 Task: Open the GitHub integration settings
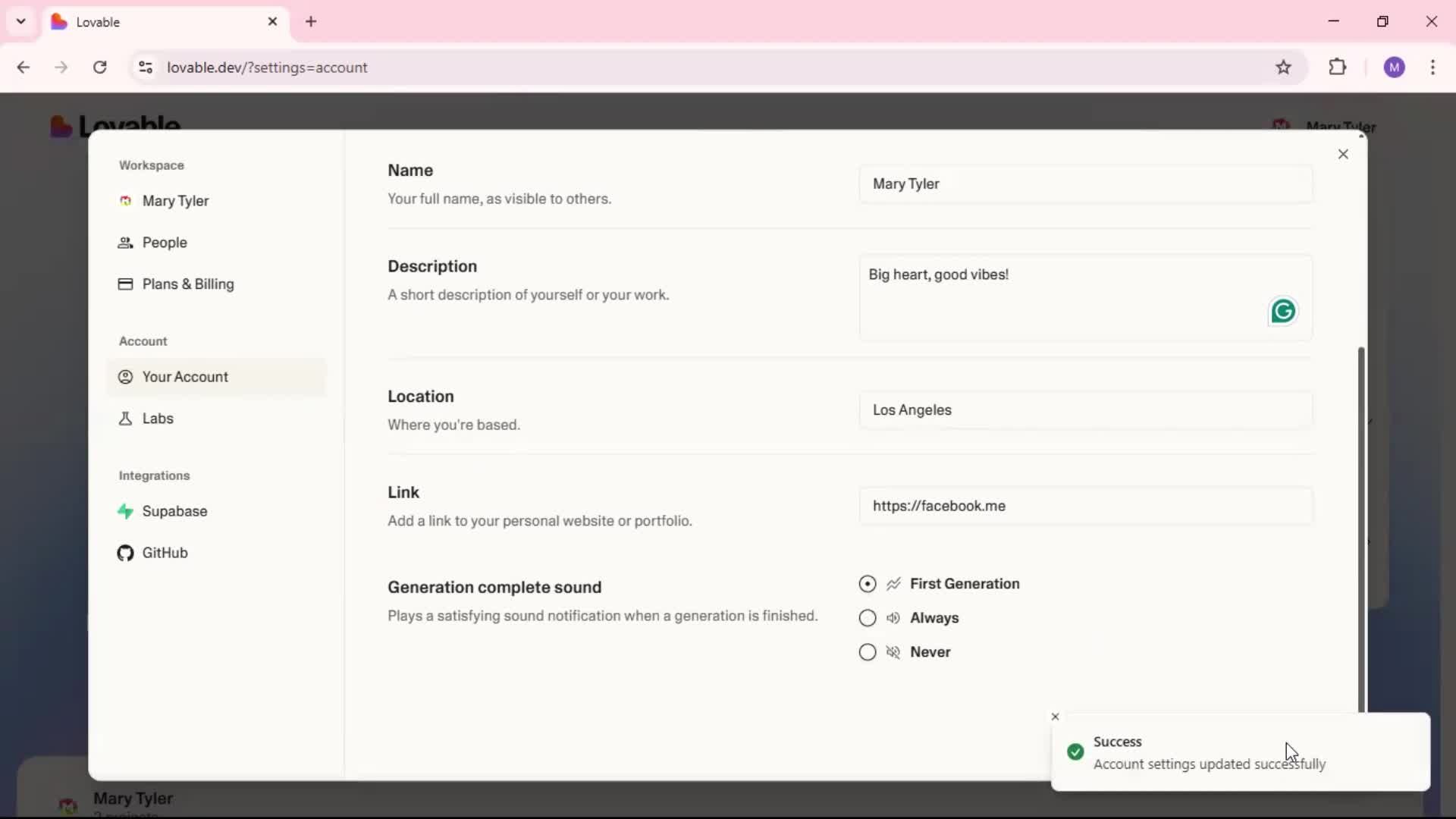[x=164, y=553]
